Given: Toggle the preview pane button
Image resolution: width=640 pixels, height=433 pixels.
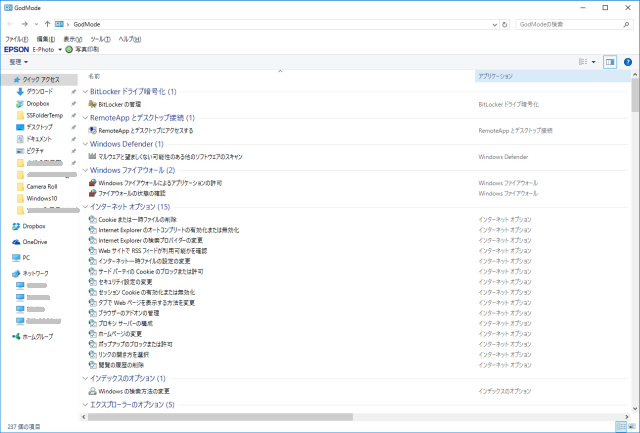Looking at the screenshot, I should (x=610, y=62).
